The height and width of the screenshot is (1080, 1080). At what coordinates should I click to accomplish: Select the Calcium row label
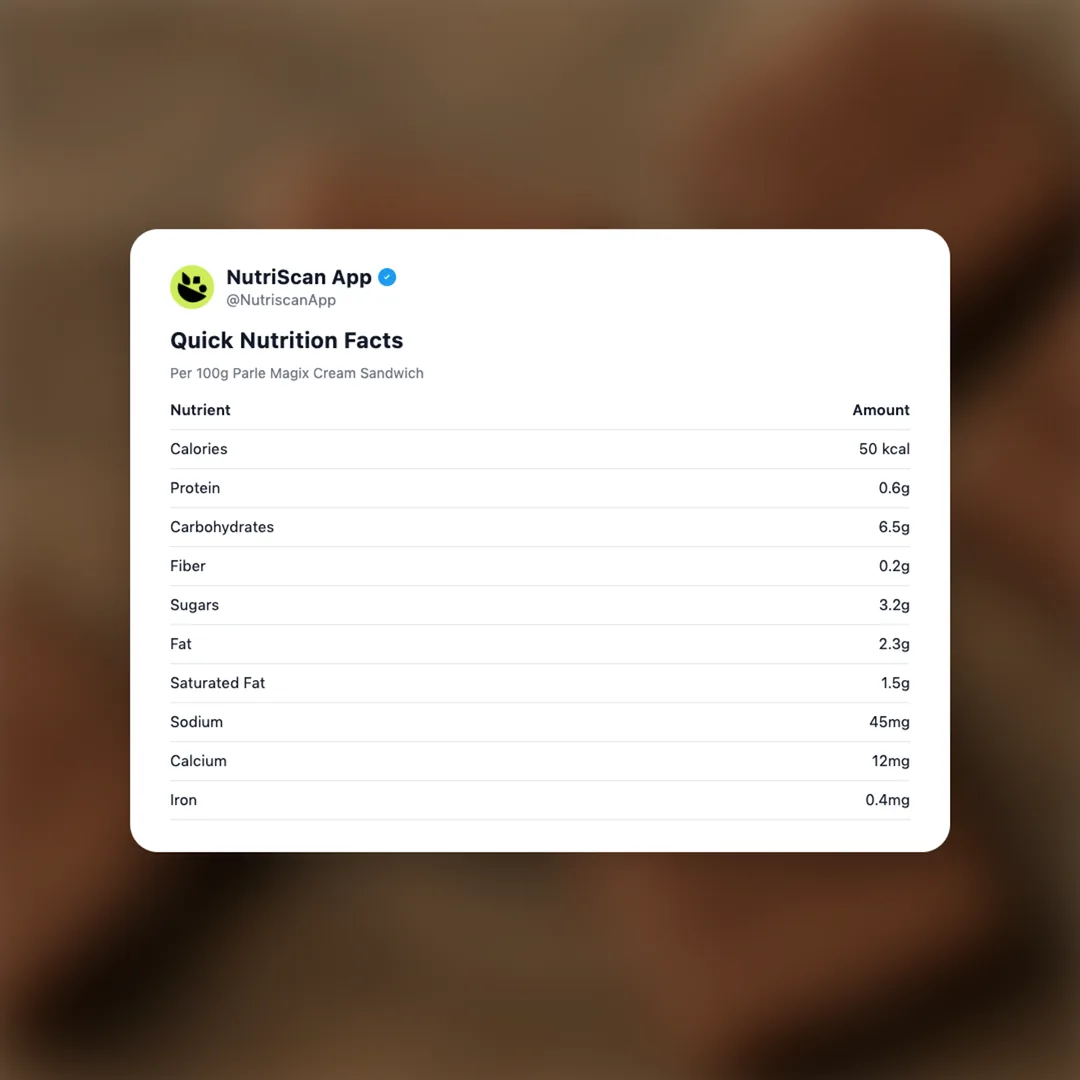[198, 761]
